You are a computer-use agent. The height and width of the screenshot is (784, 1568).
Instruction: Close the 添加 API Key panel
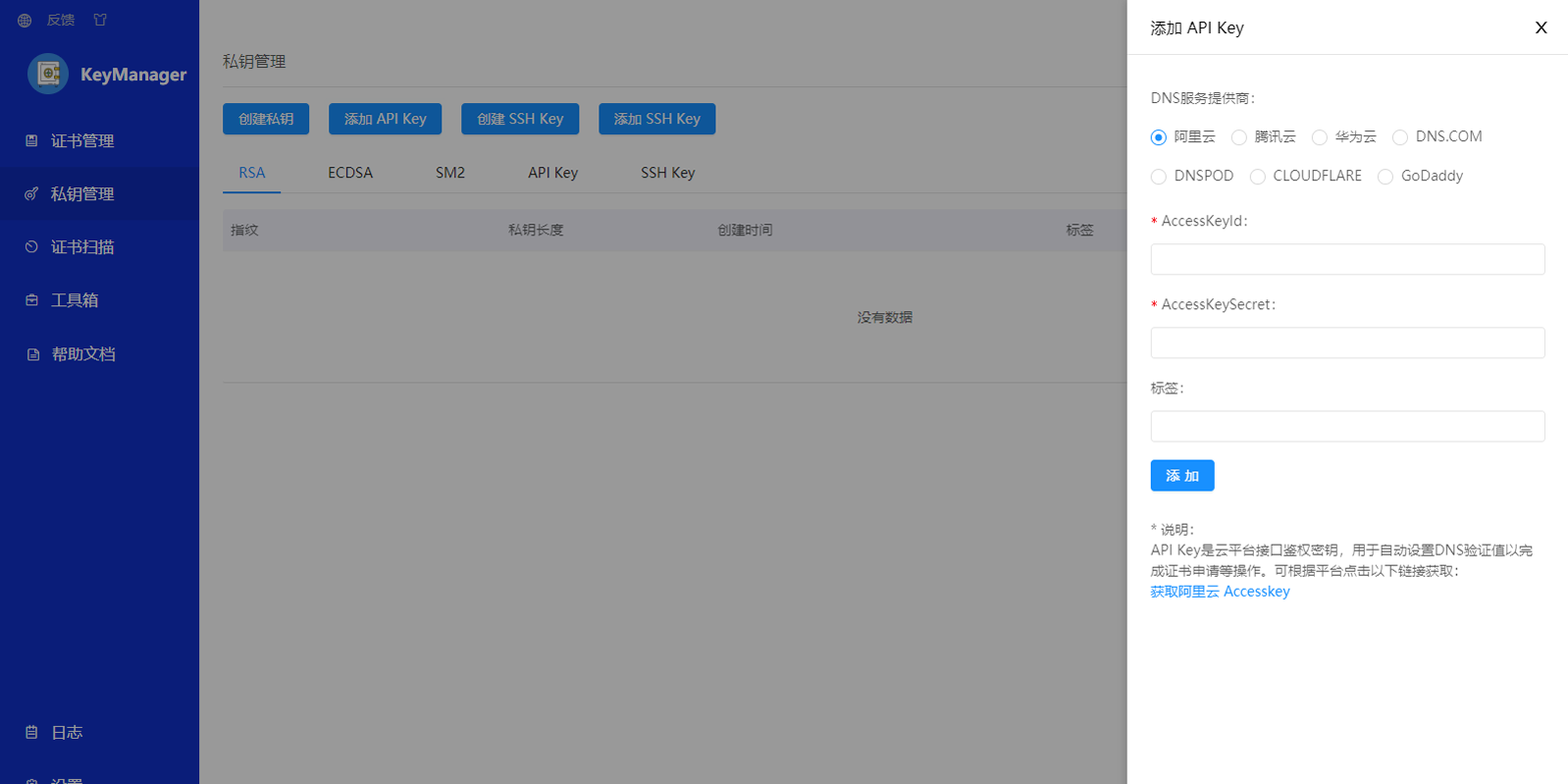pyautogui.click(x=1541, y=27)
